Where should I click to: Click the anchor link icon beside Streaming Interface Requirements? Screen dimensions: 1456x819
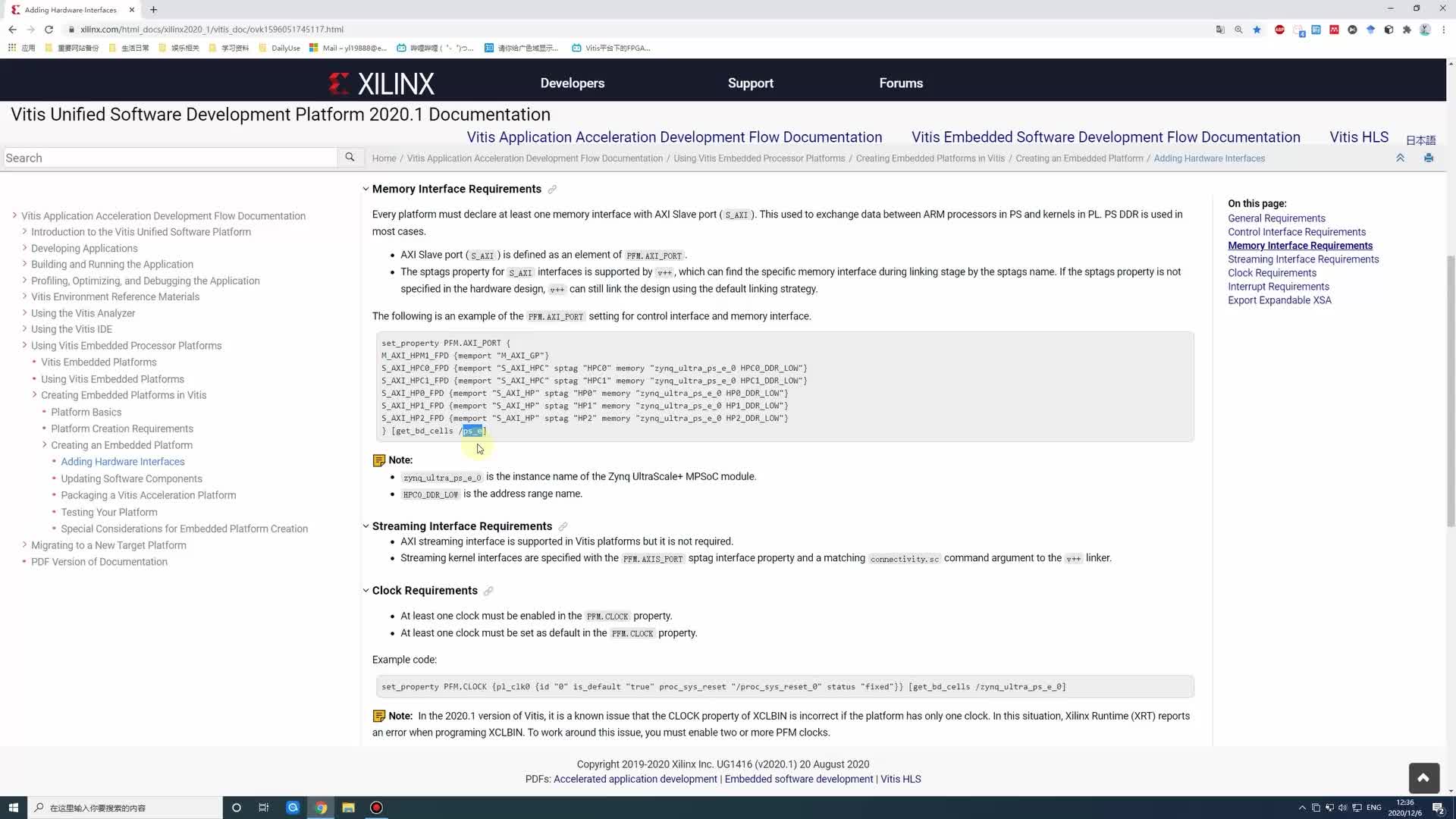563,527
